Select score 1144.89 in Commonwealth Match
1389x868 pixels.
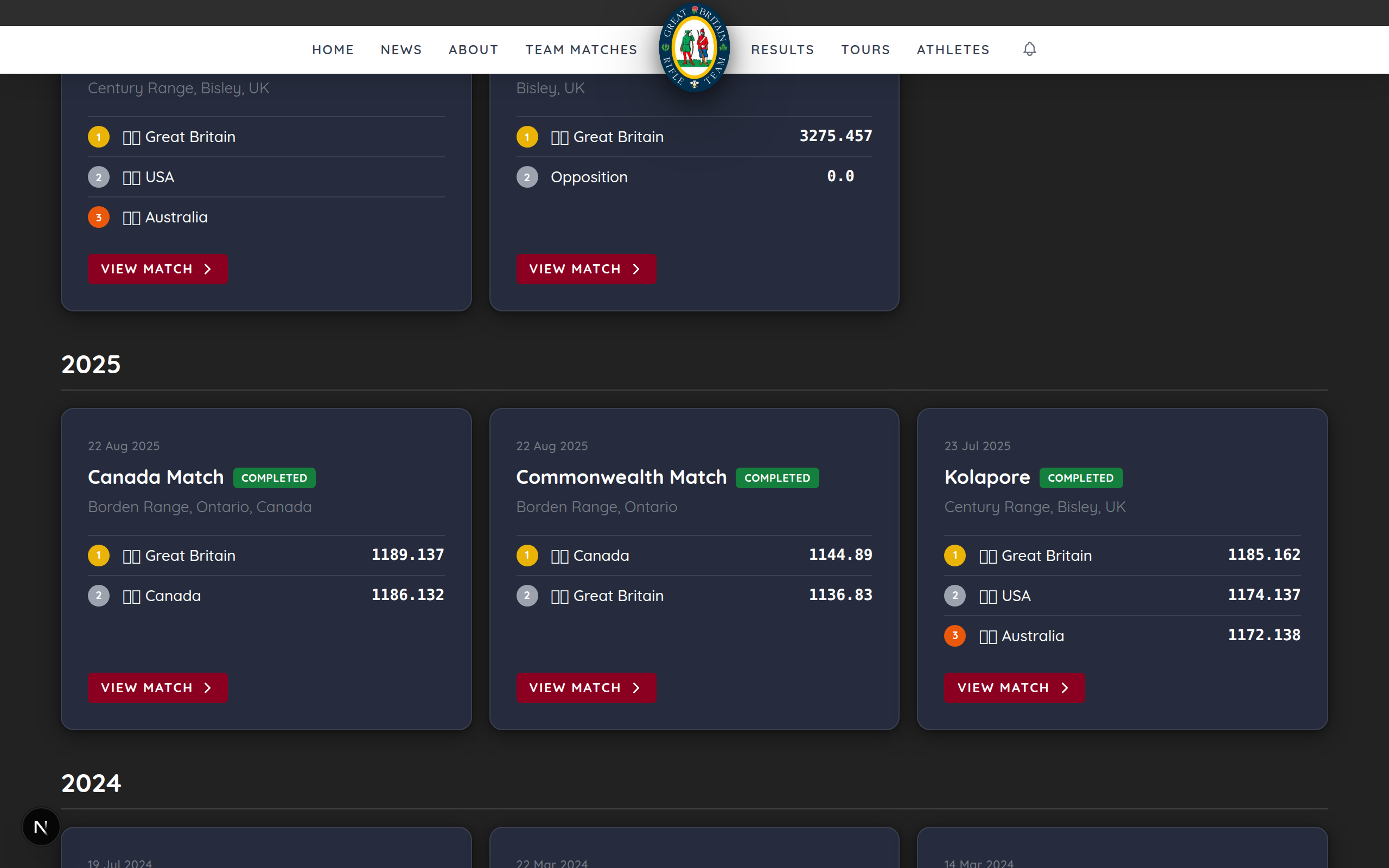point(840,554)
